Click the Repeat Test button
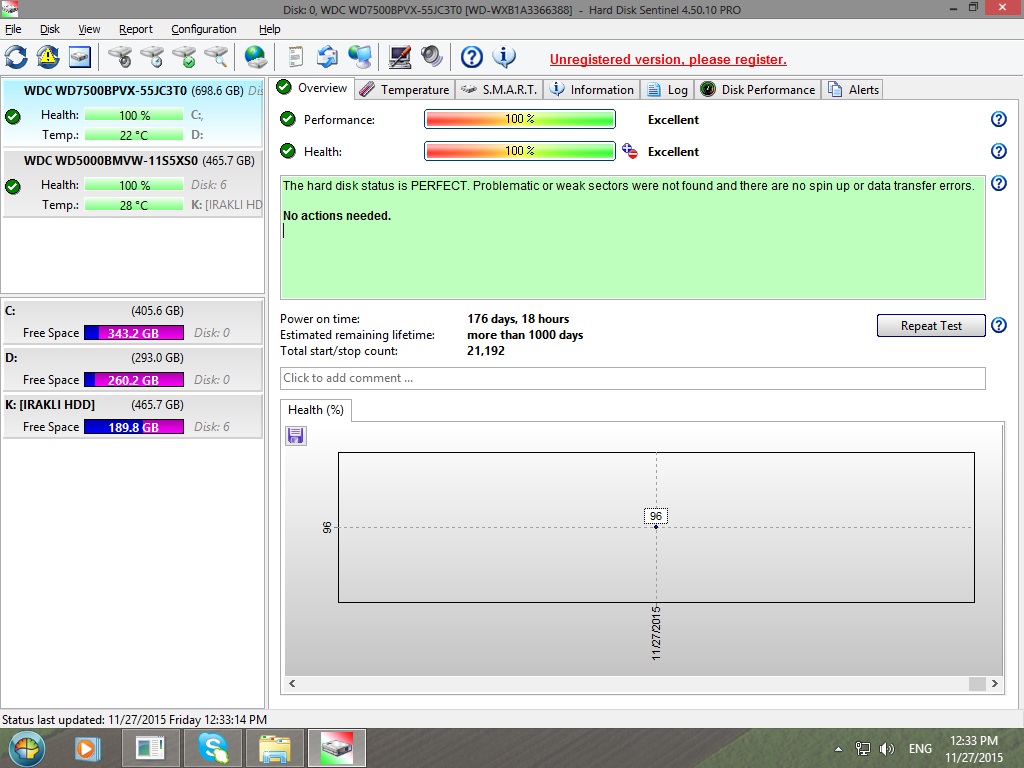This screenshot has width=1024, height=768. click(931, 325)
